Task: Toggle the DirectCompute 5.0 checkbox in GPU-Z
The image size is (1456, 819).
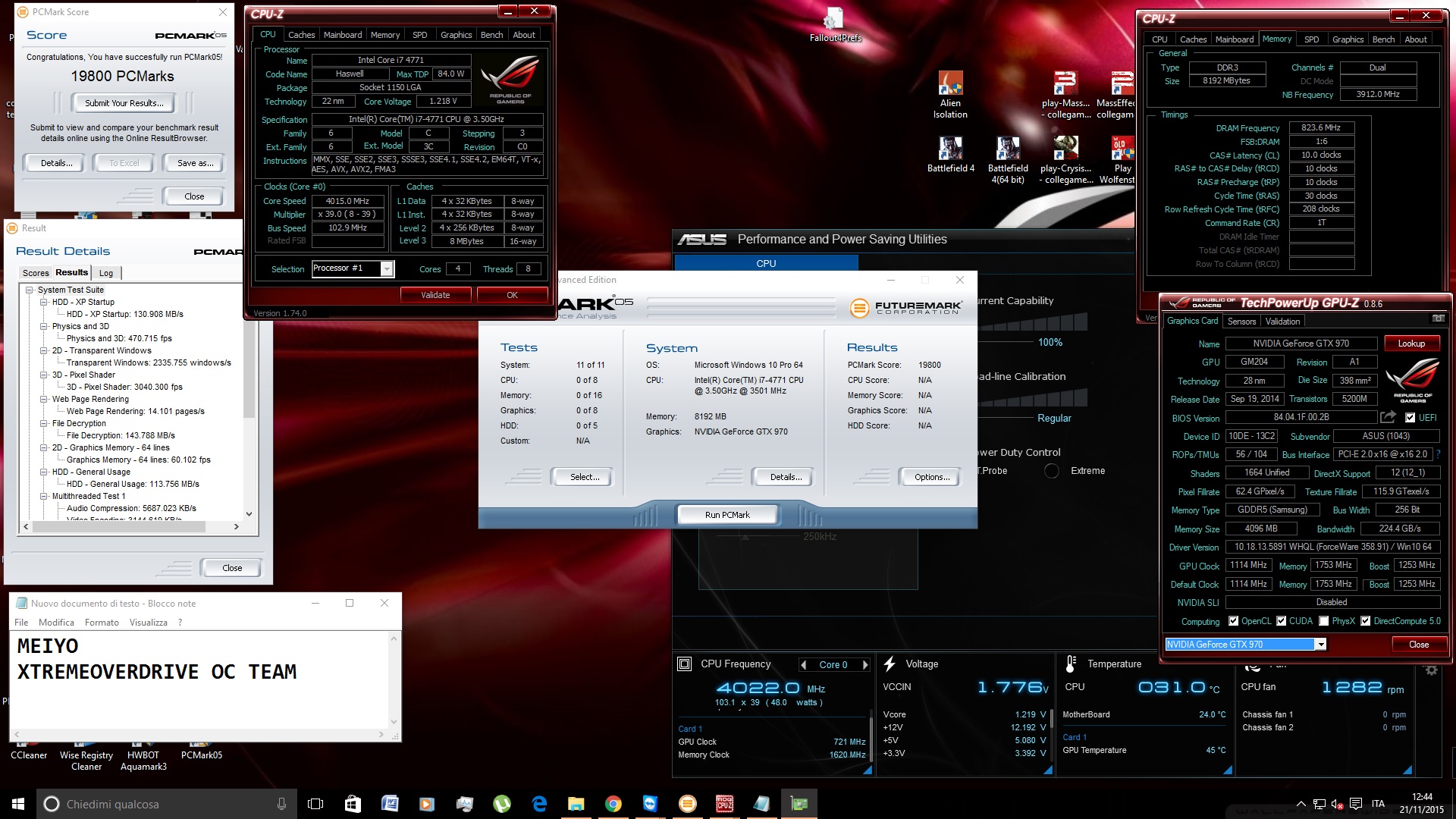Action: tap(1365, 621)
